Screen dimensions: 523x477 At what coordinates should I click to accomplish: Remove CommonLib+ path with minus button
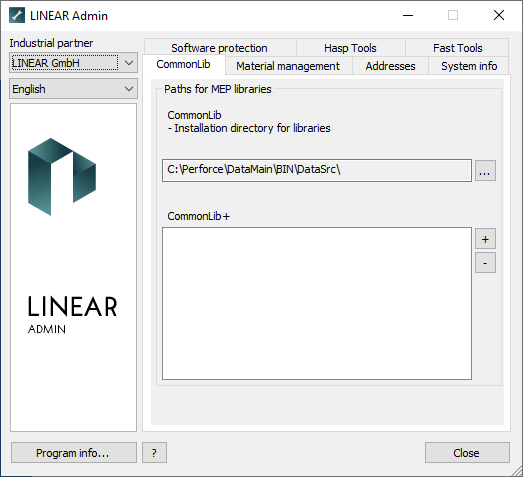[485, 263]
